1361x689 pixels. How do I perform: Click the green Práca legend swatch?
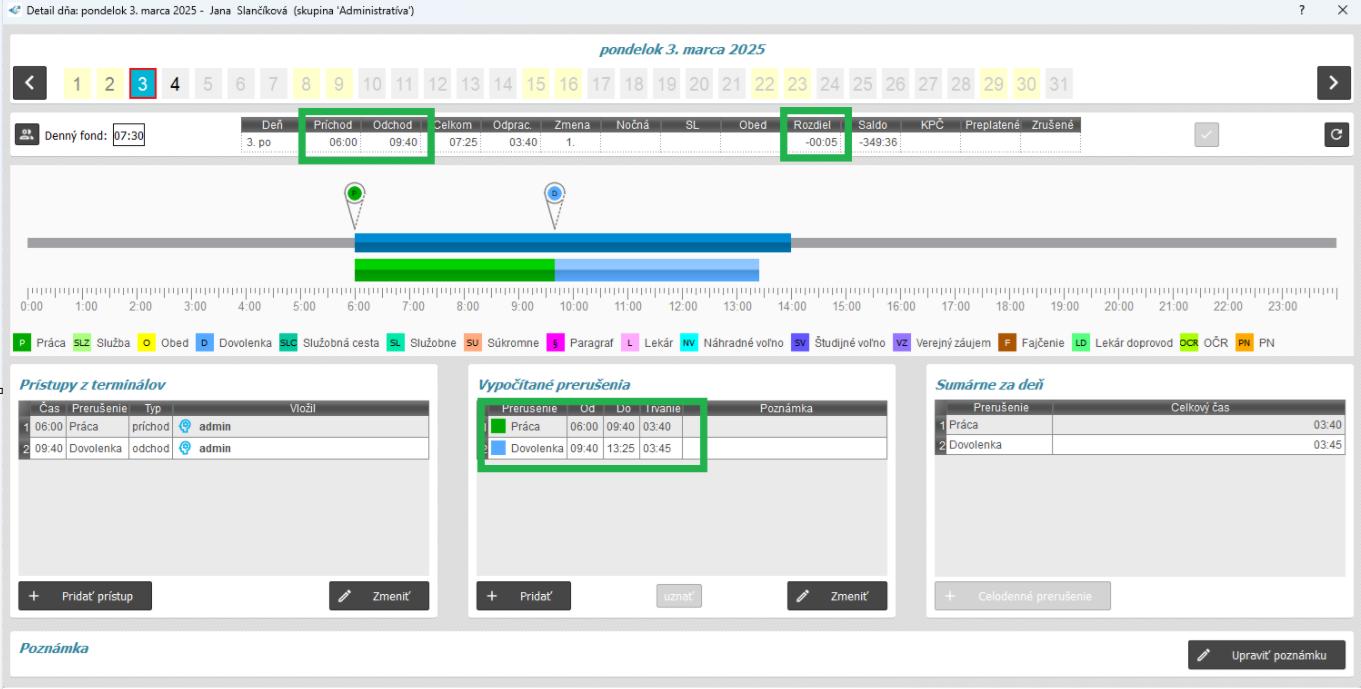point(22,343)
